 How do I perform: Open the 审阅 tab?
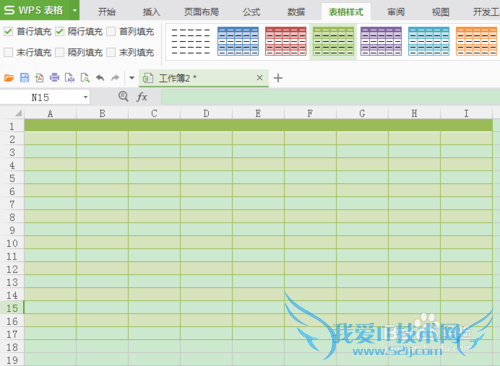(396, 12)
